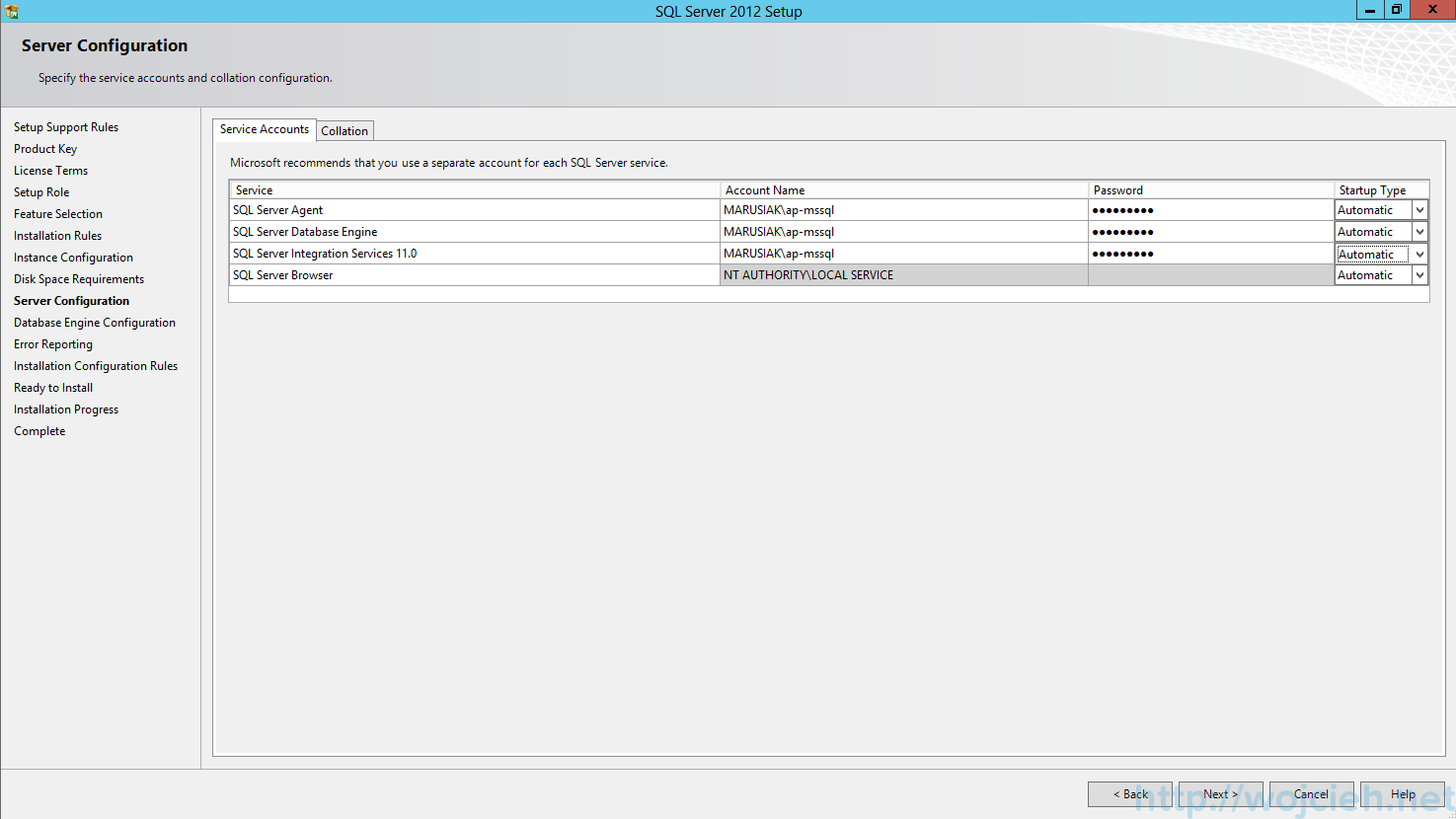Select the SQL Server Browser service cell
1456x819 pixels.
475,275
